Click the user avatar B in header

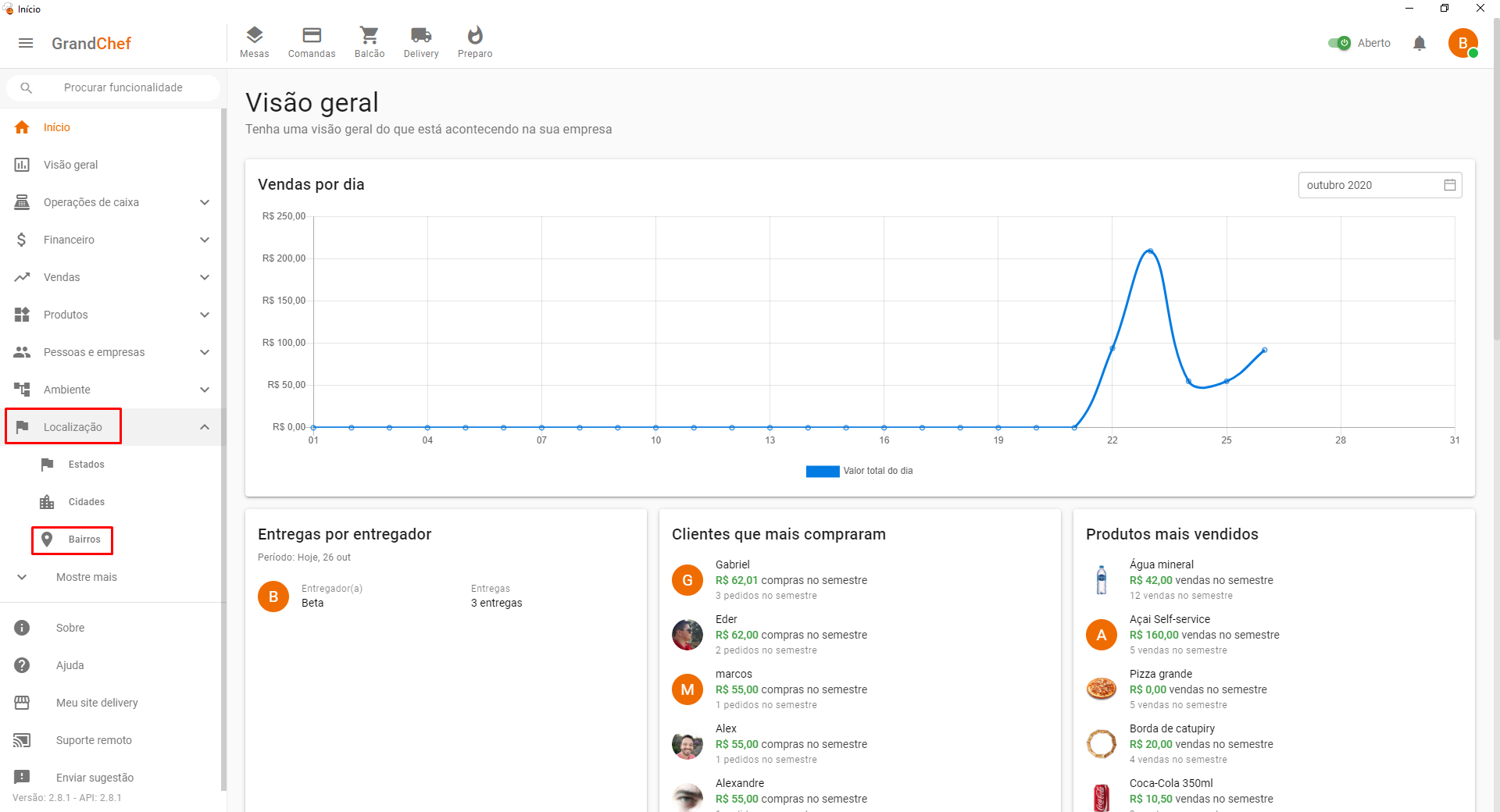click(x=1462, y=43)
